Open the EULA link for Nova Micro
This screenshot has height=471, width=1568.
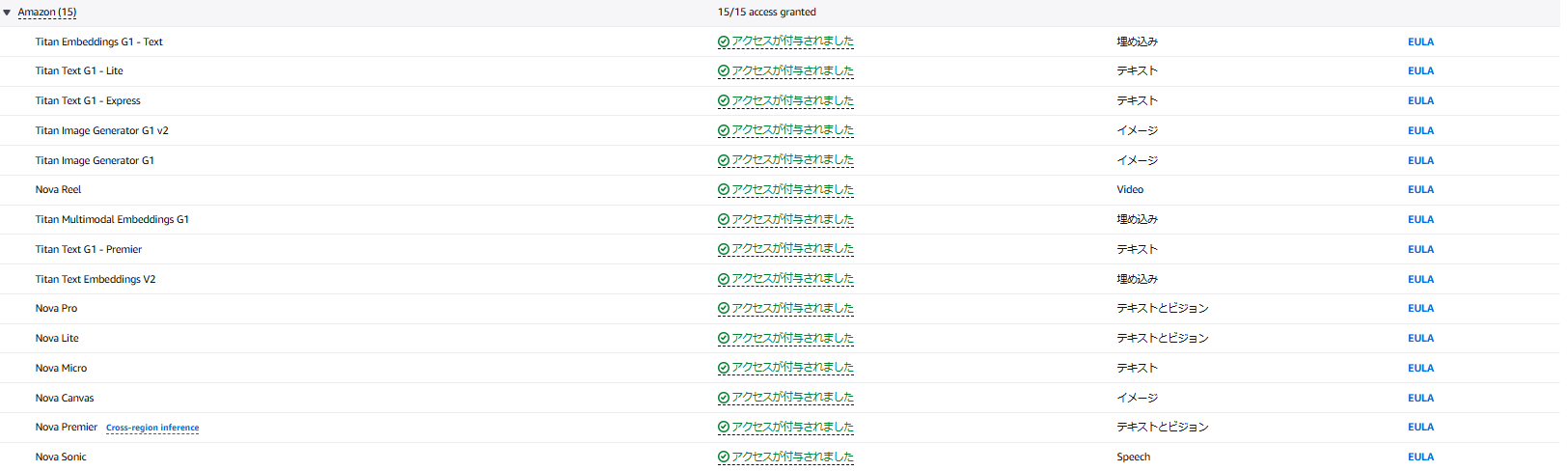point(1420,369)
